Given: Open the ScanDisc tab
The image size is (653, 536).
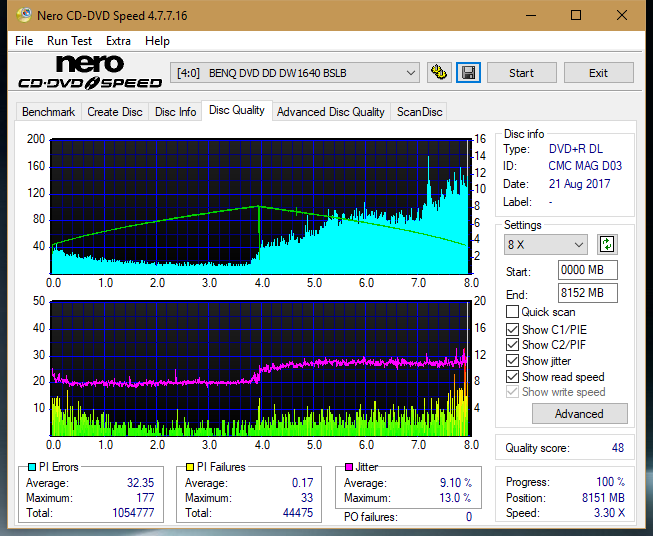Looking at the screenshot, I should click(x=419, y=112).
